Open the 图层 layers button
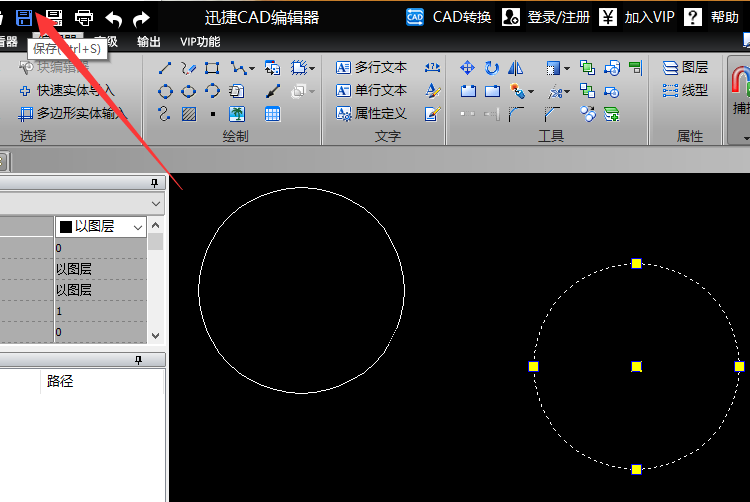 685,67
